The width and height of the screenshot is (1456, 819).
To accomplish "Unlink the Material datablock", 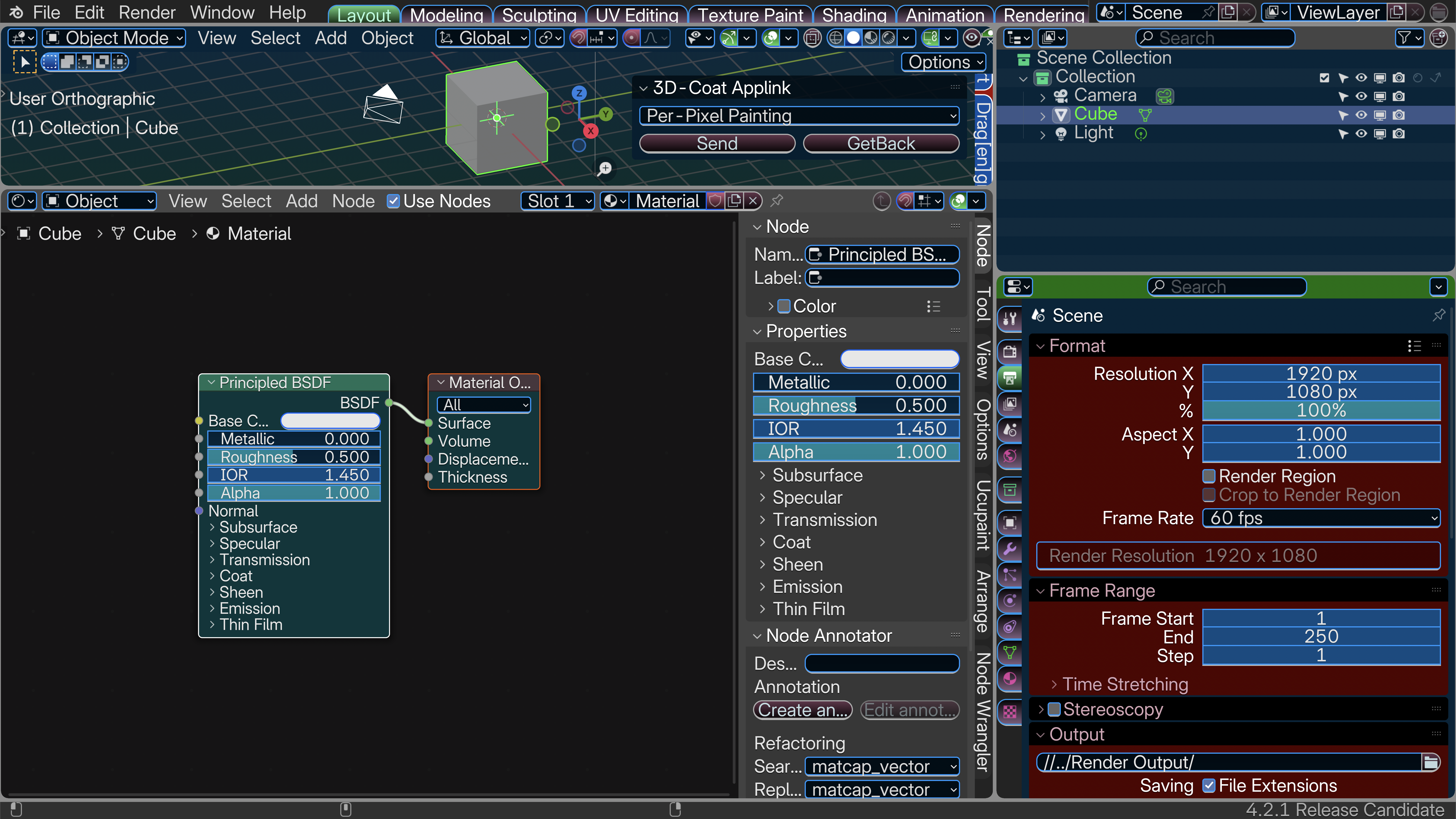I will point(752,201).
